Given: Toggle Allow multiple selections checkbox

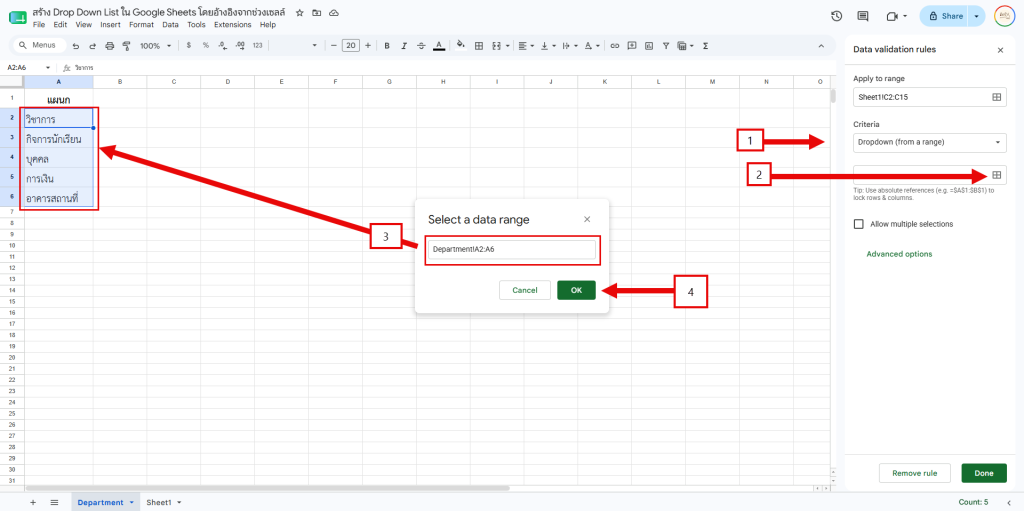Looking at the screenshot, I should (x=859, y=224).
